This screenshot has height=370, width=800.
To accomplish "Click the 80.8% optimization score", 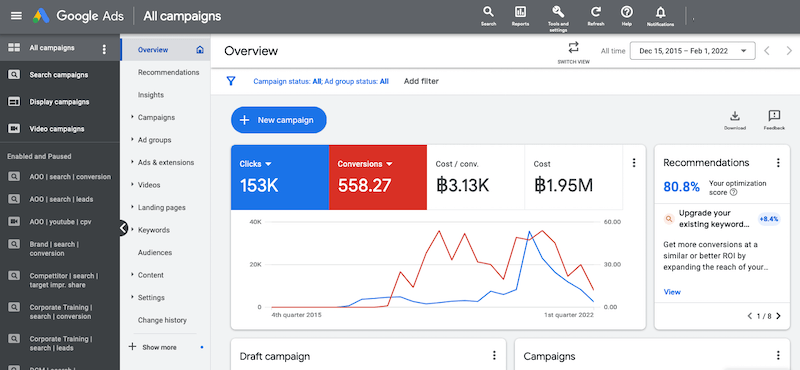I will tap(681, 187).
